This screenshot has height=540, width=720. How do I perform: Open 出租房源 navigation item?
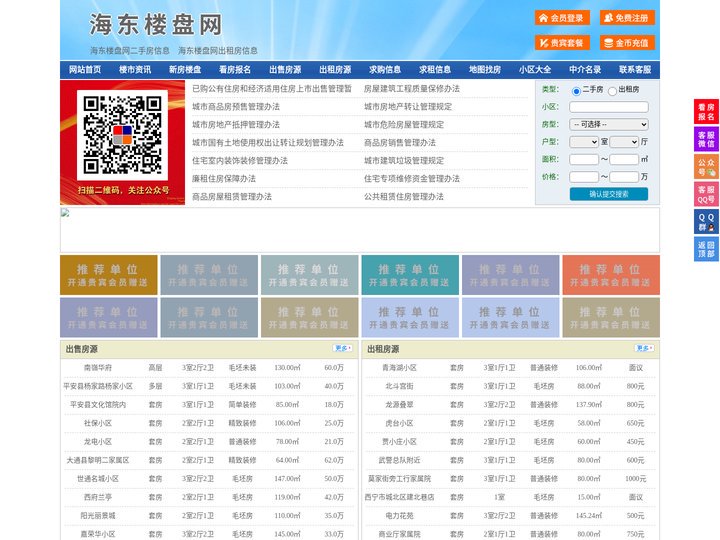pos(335,70)
